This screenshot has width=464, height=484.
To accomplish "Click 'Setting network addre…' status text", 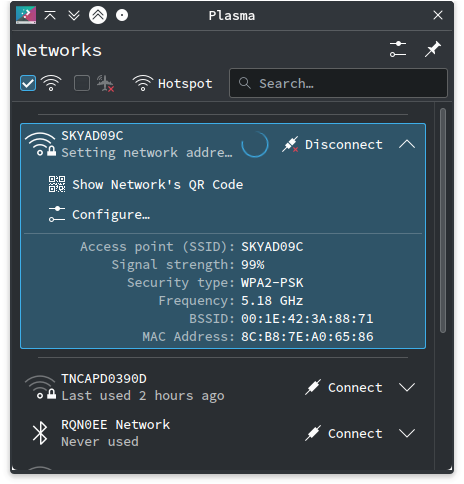I will click(147, 153).
